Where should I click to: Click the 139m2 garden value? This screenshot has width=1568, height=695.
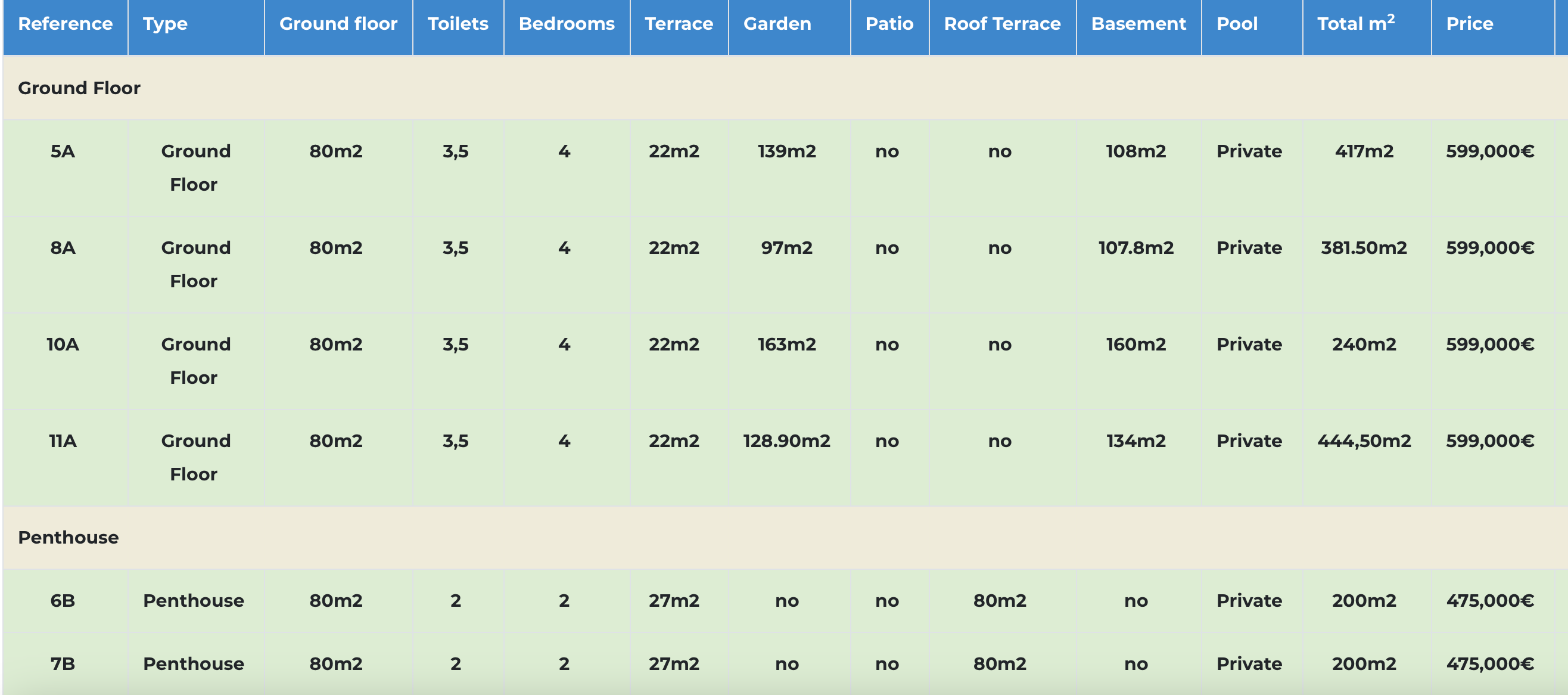click(786, 151)
